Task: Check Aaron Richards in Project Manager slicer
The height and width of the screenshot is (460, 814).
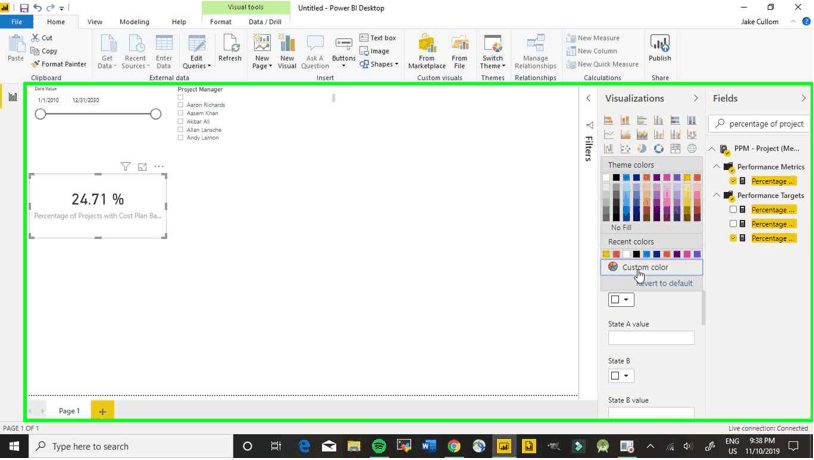Action: (181, 105)
